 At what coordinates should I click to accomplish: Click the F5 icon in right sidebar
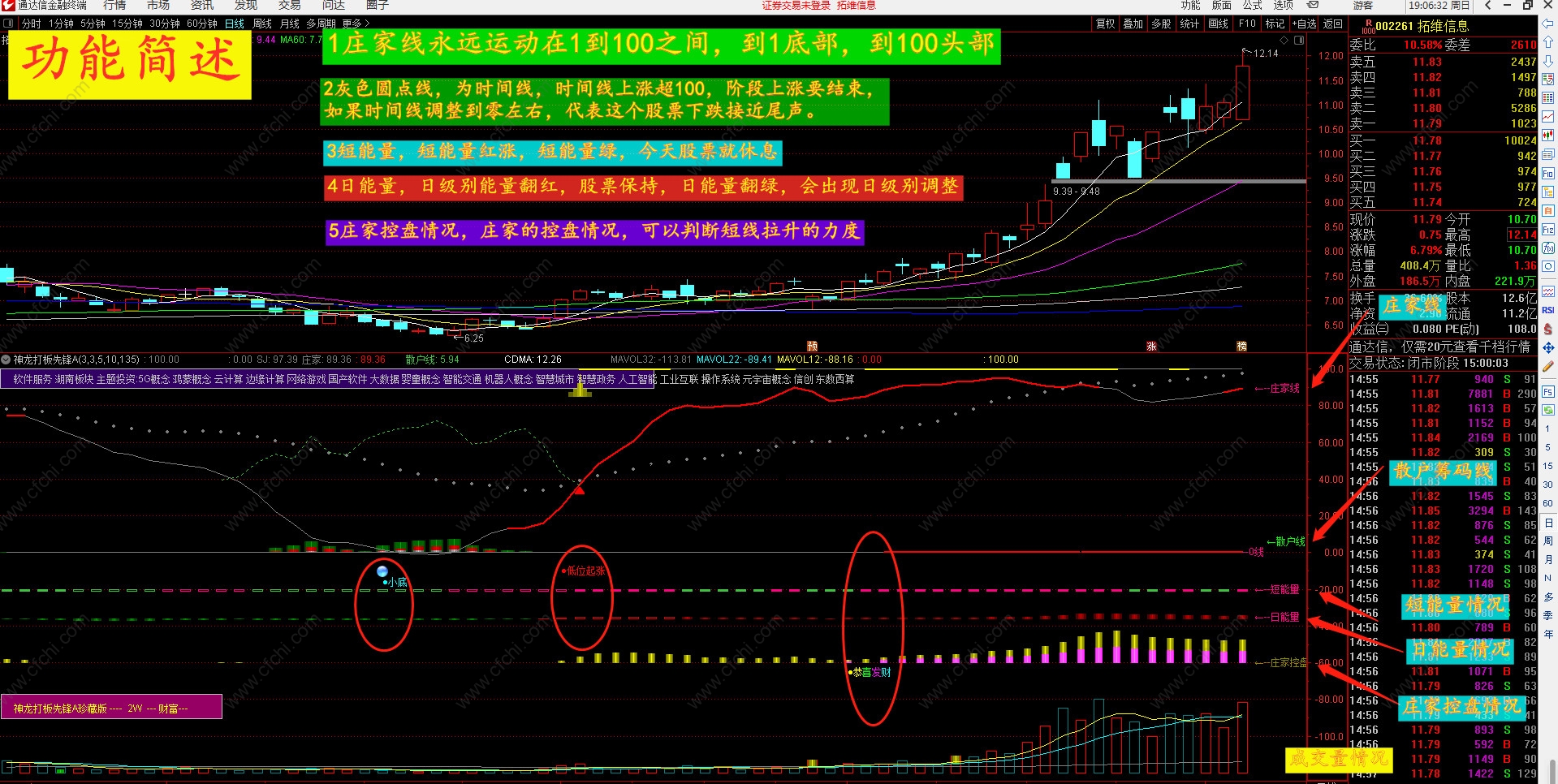(x=1548, y=392)
